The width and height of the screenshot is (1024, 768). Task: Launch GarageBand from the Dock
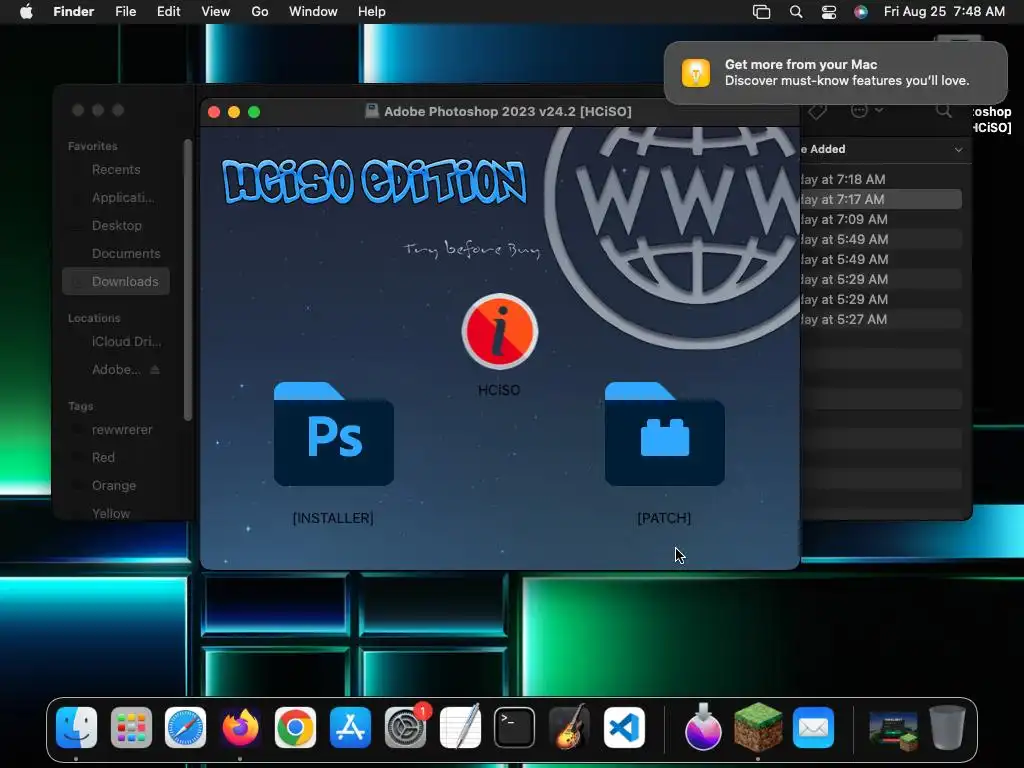click(569, 727)
